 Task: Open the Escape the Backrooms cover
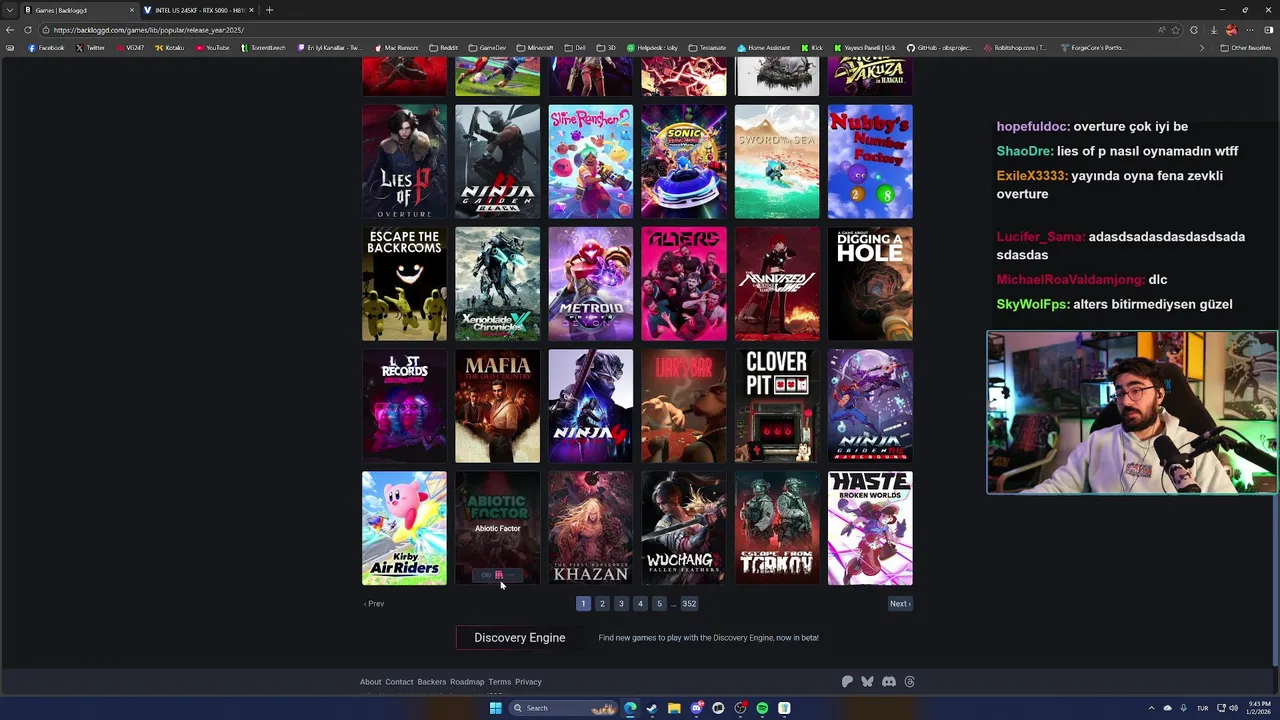404,284
